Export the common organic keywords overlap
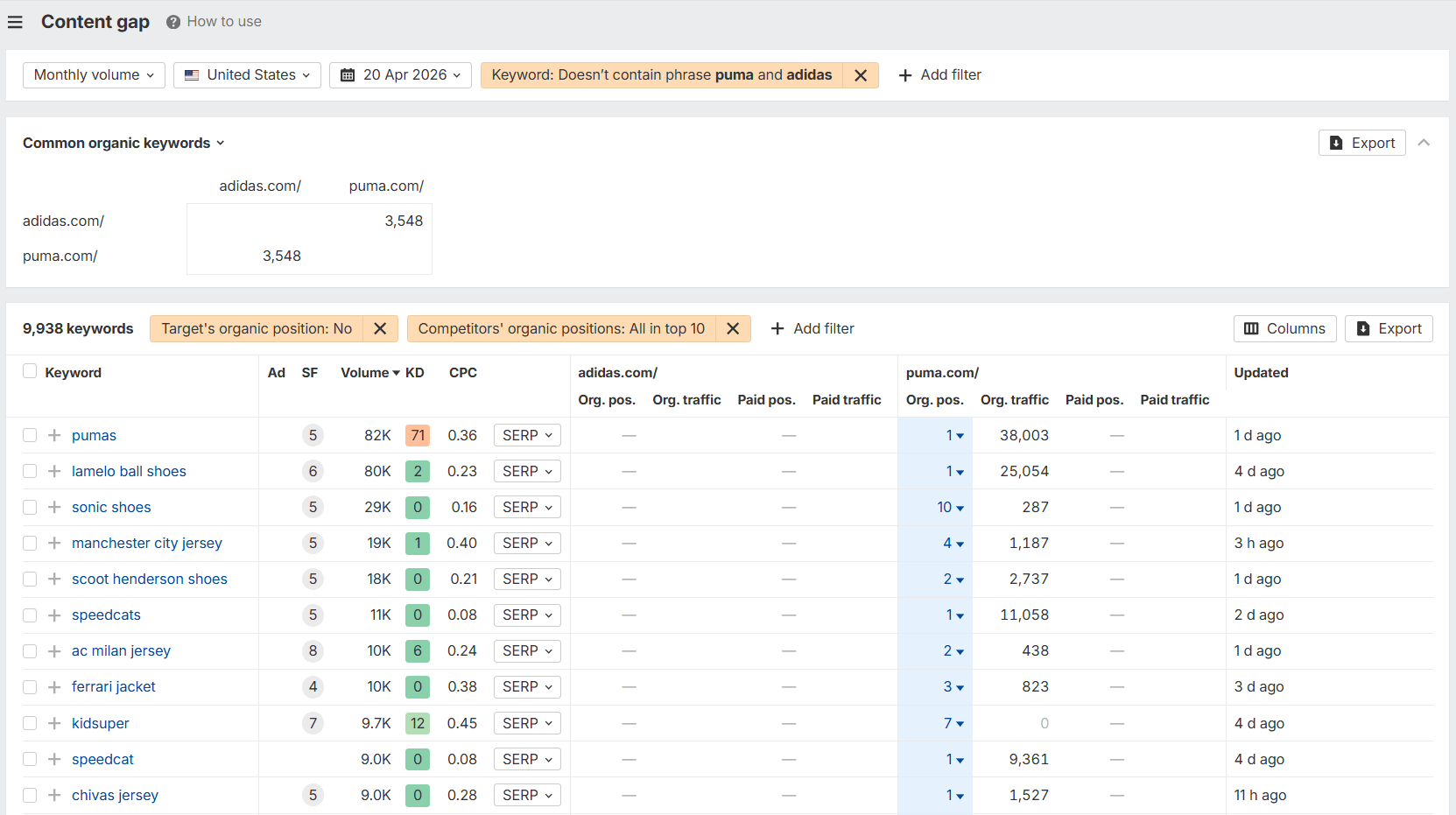1456x815 pixels. (1361, 143)
